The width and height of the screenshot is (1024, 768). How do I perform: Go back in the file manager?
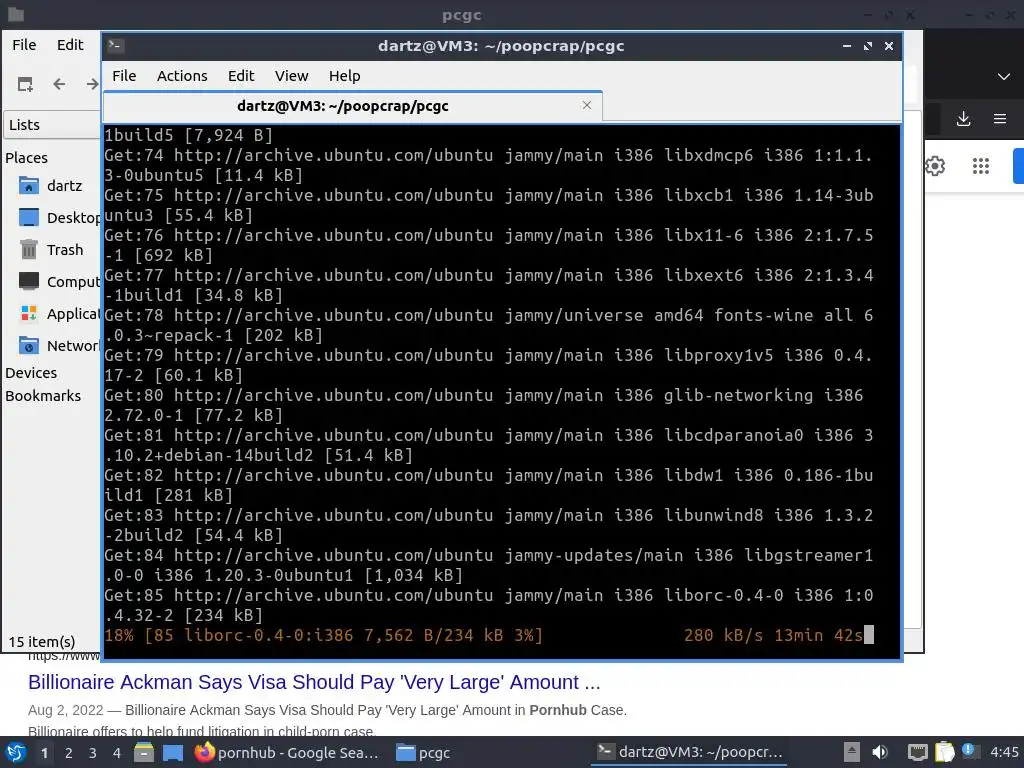tap(59, 84)
